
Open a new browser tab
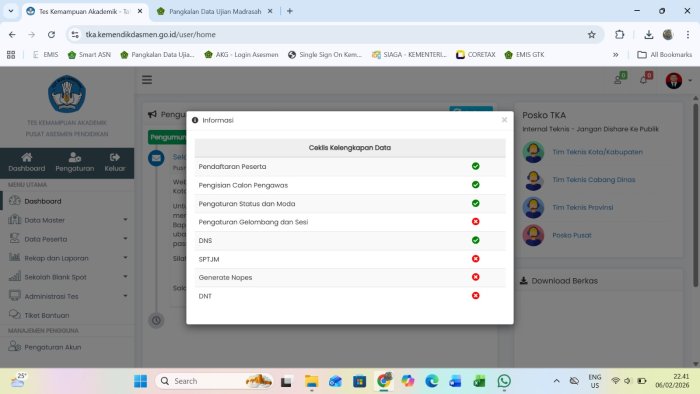click(x=290, y=11)
